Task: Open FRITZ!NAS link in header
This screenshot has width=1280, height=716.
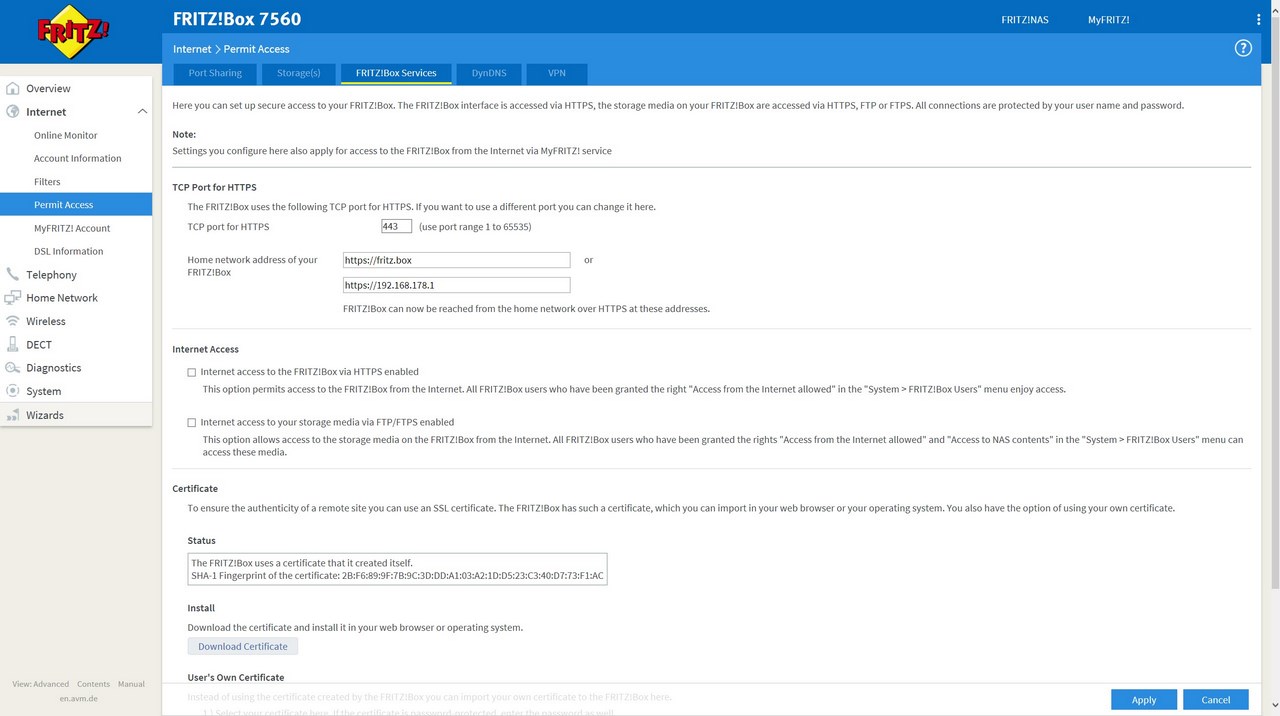Action: coord(1025,20)
